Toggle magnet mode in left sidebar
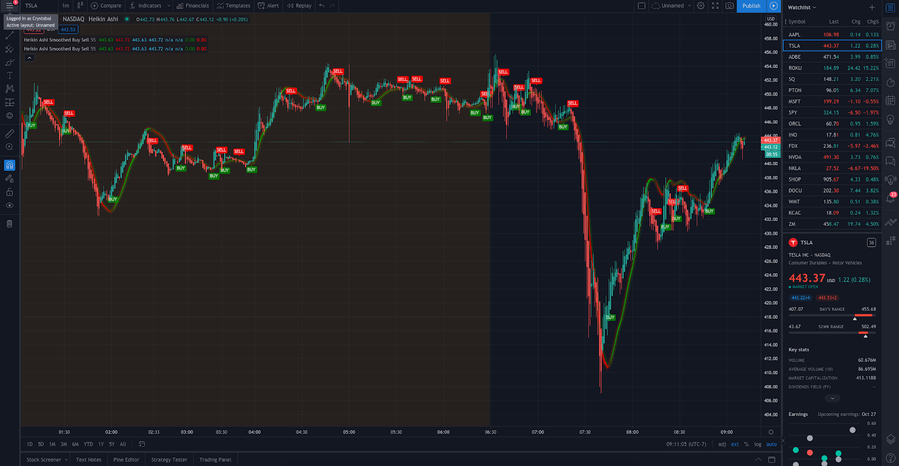 (x=10, y=165)
